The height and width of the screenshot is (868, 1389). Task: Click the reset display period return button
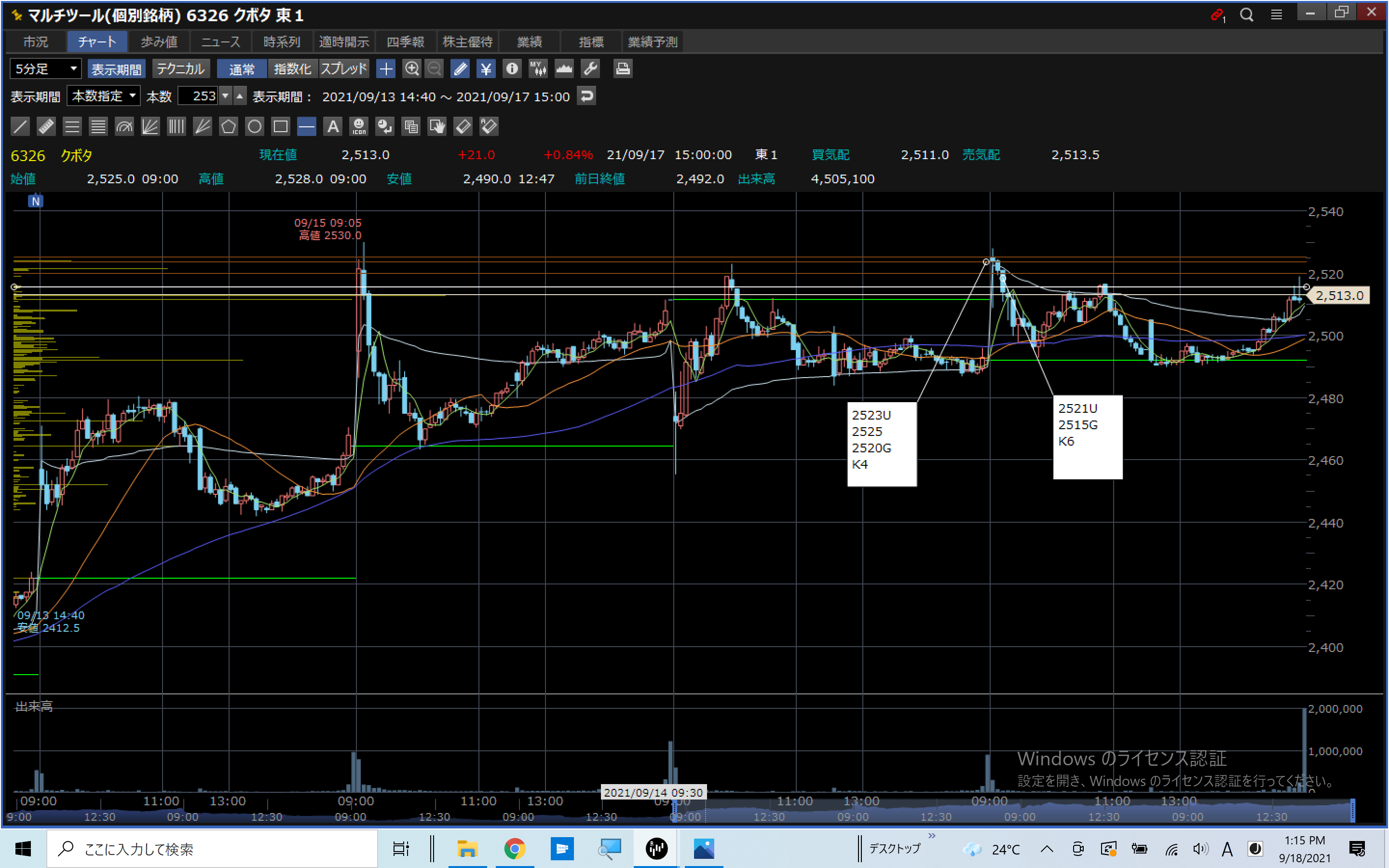(x=586, y=96)
